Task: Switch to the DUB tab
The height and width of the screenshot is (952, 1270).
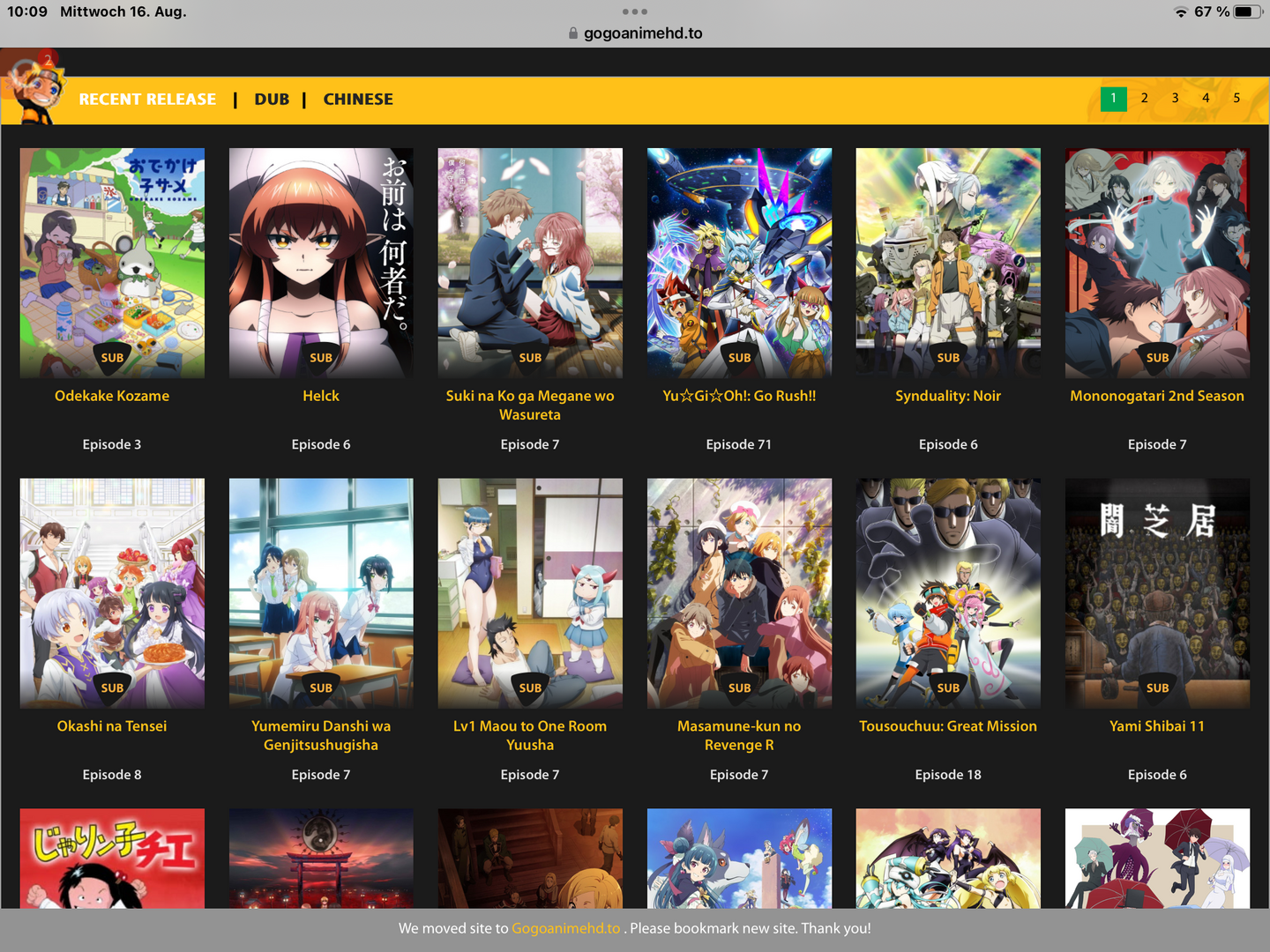Action: click(x=272, y=100)
